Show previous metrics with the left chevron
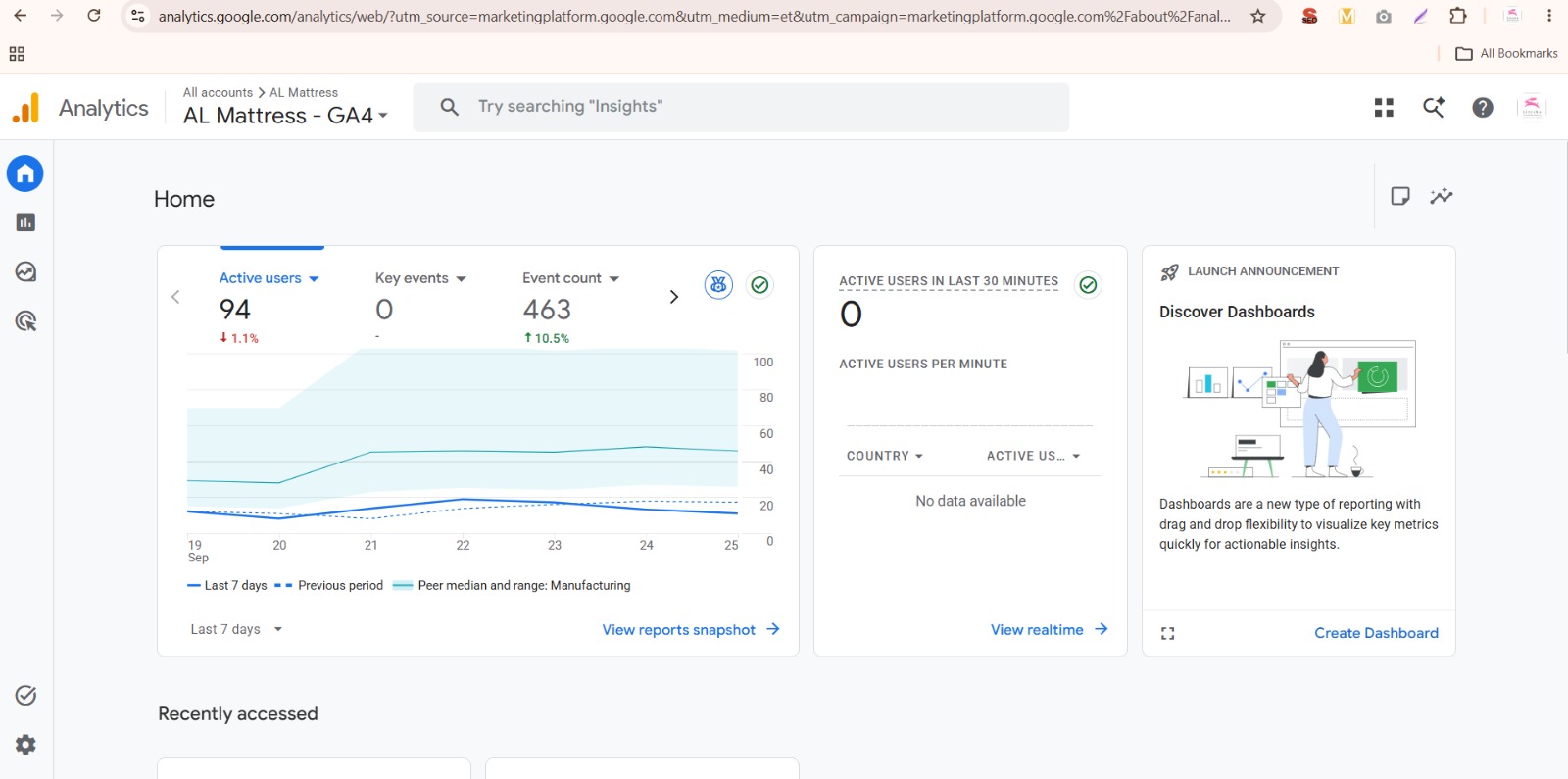This screenshot has width=1568, height=779. coord(175,297)
